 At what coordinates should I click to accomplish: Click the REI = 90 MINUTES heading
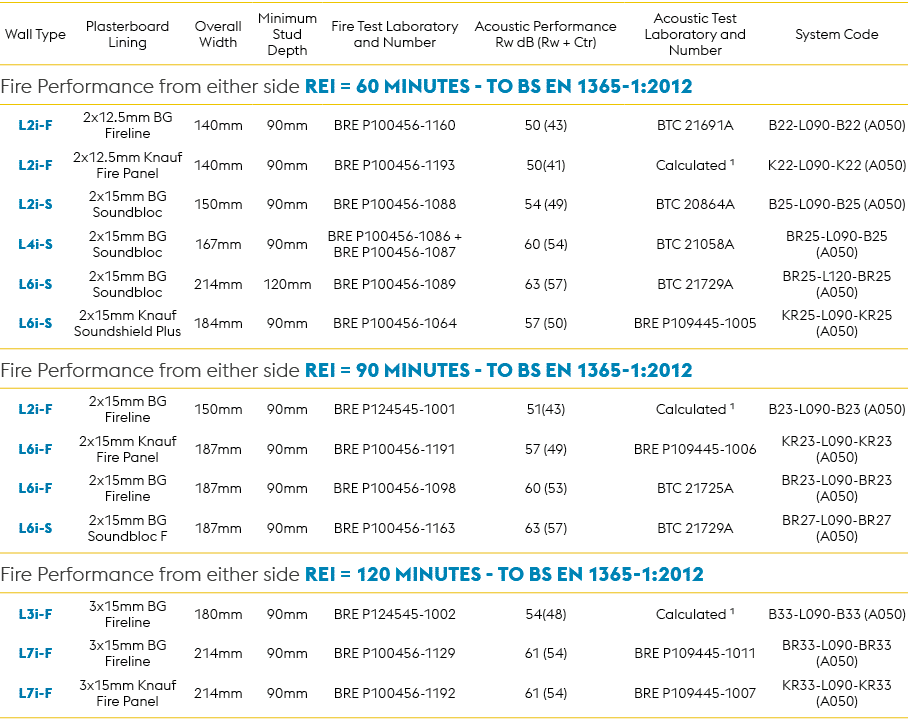(497, 370)
